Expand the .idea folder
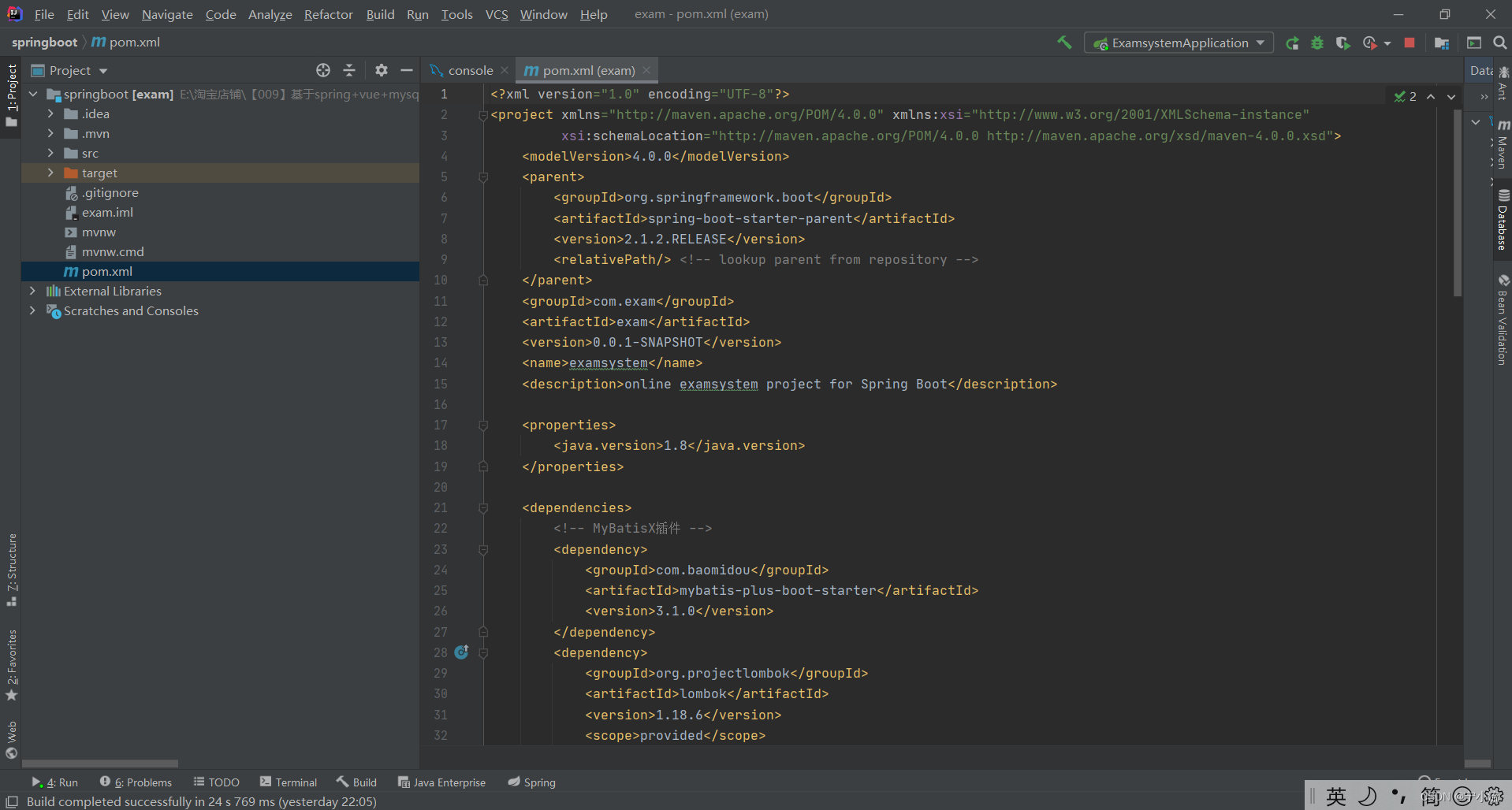Screen dimensions: 1512x810 click(50, 113)
